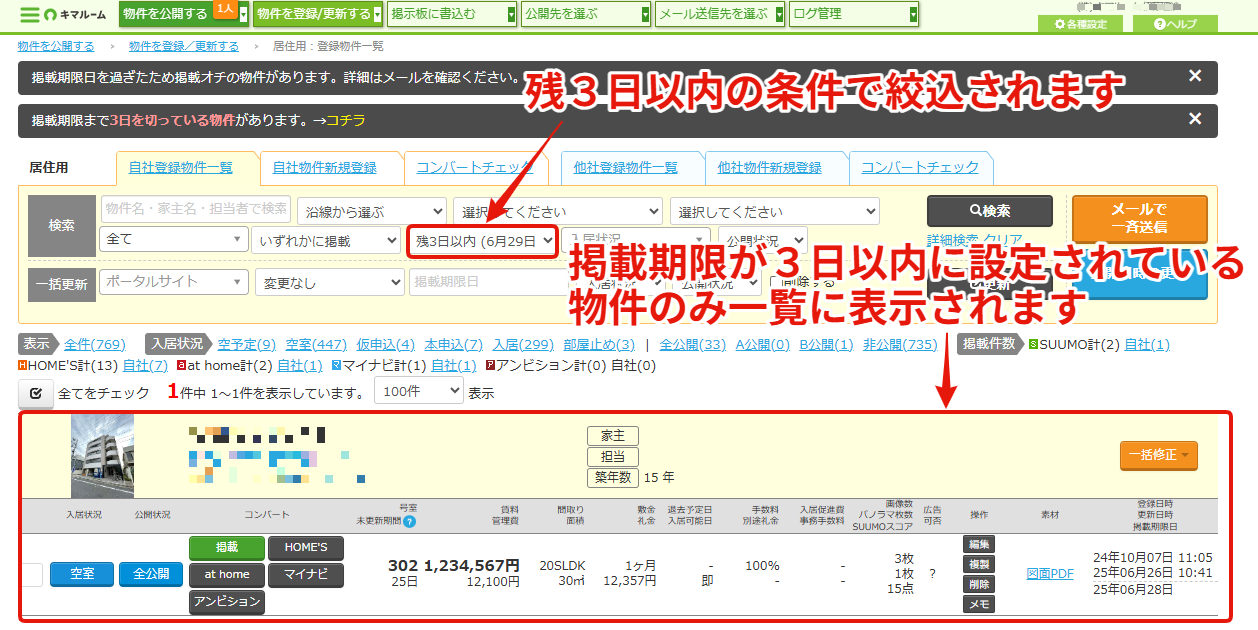Open the ヘルプ help button
Screen dimensions: 1258x630
tap(1174, 24)
